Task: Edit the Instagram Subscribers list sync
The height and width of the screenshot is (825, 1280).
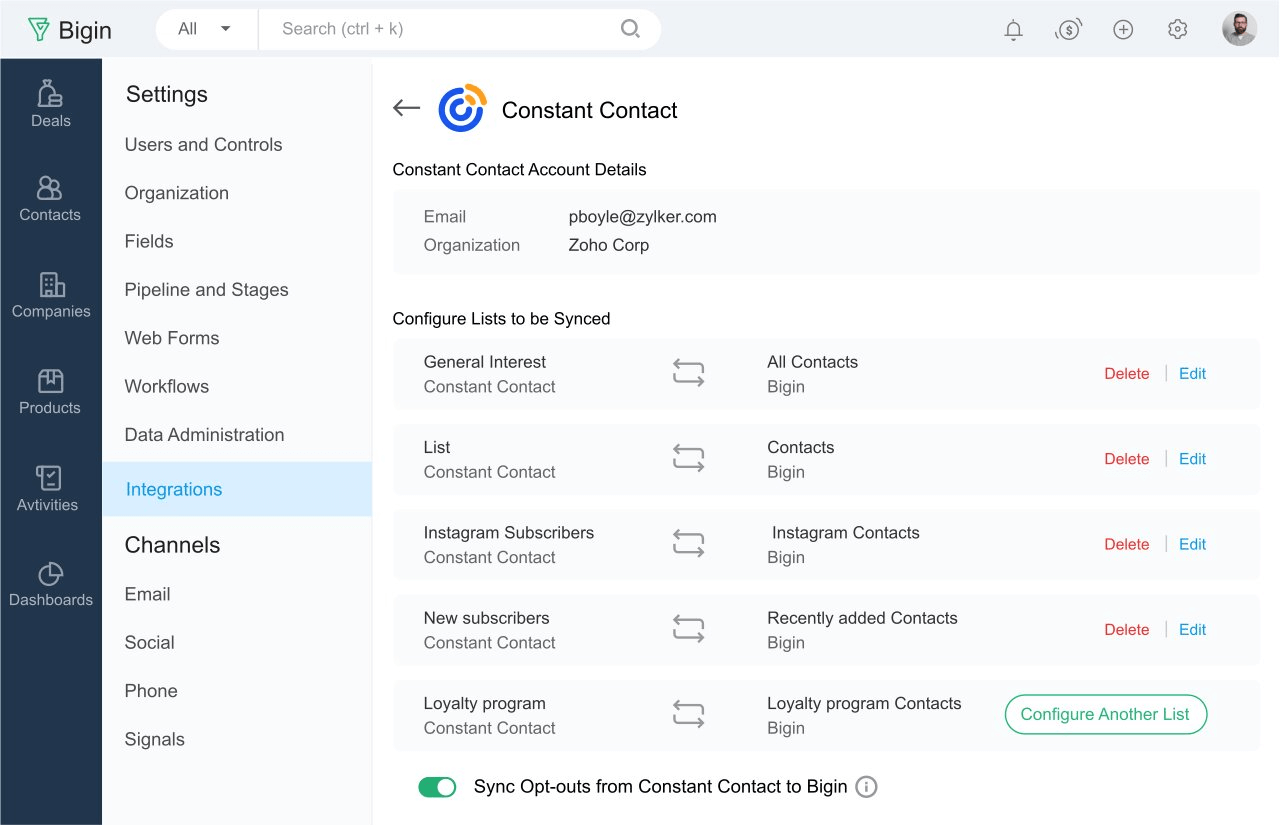Action: pos(1192,544)
